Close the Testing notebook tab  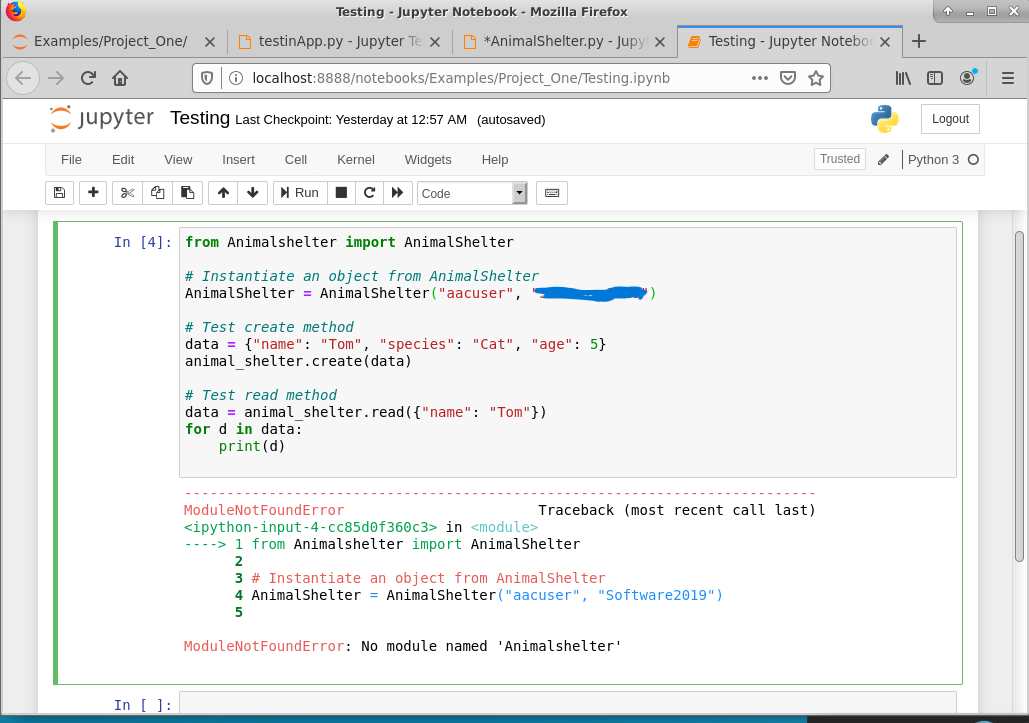click(885, 41)
